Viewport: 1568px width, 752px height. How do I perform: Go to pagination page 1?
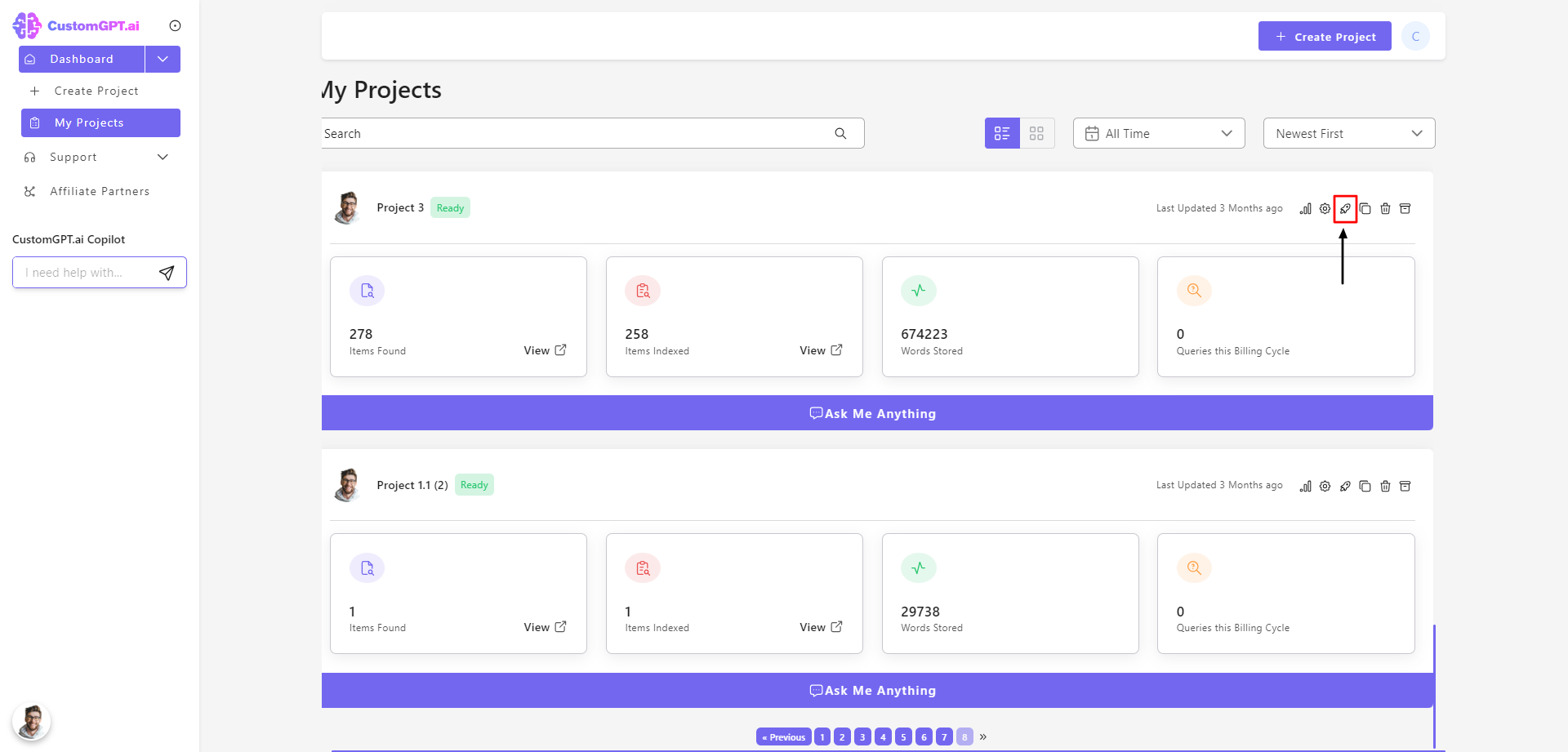tap(822, 736)
